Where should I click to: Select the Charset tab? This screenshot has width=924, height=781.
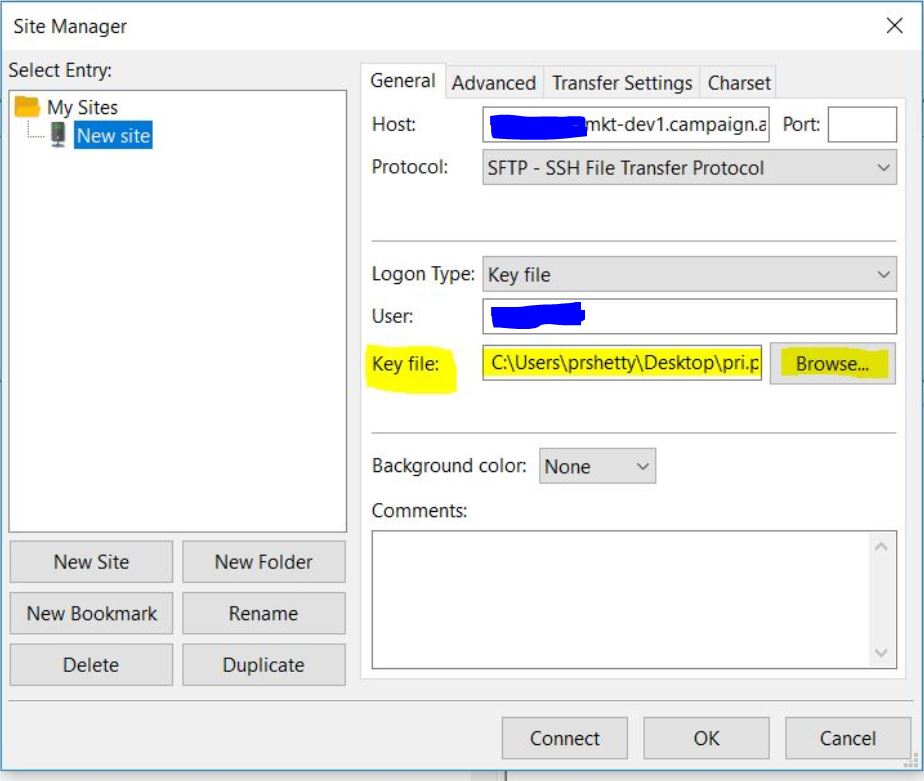coord(739,83)
